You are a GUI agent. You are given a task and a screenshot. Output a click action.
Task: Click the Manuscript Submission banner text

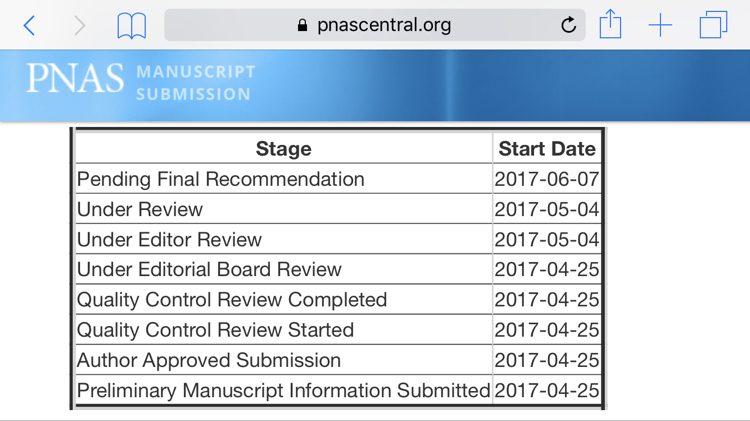[x=194, y=83]
